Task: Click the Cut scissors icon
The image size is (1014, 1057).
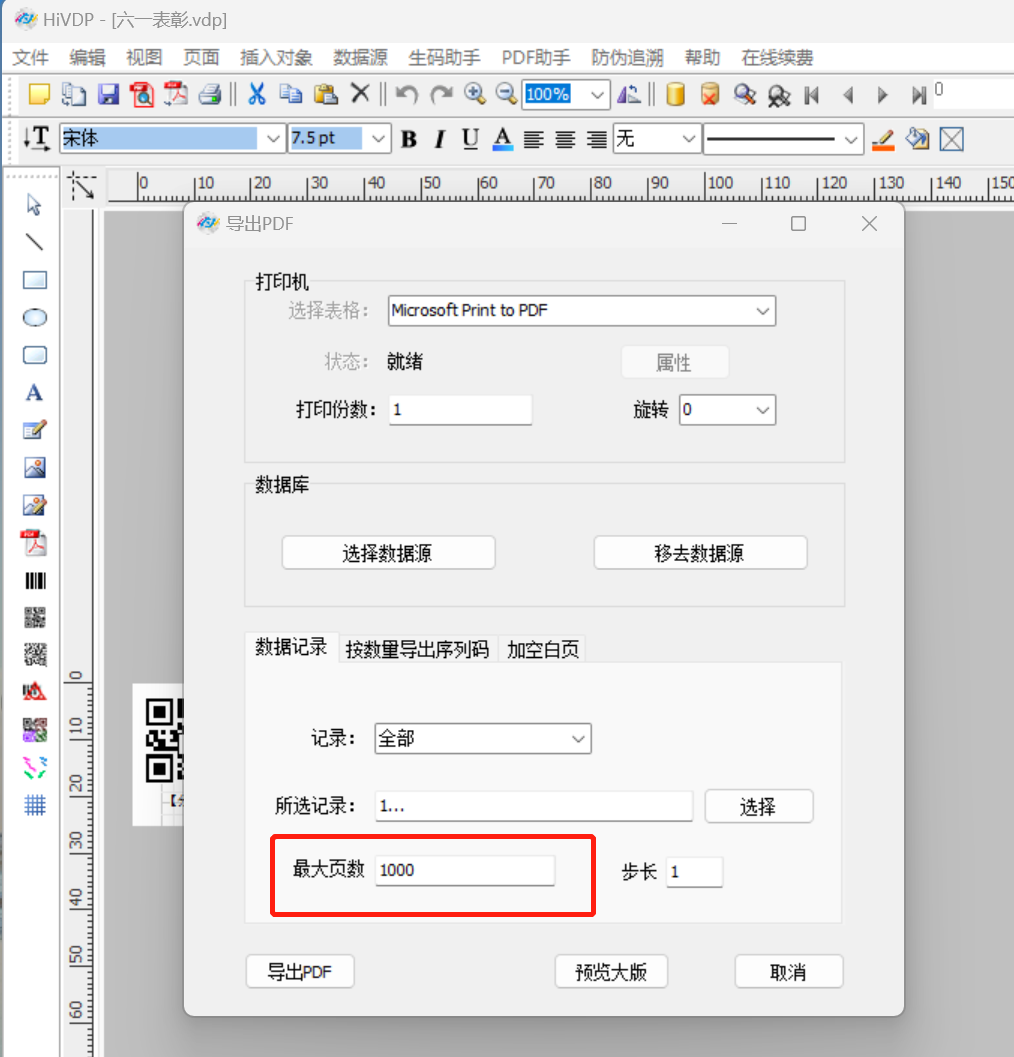Action: click(x=257, y=94)
